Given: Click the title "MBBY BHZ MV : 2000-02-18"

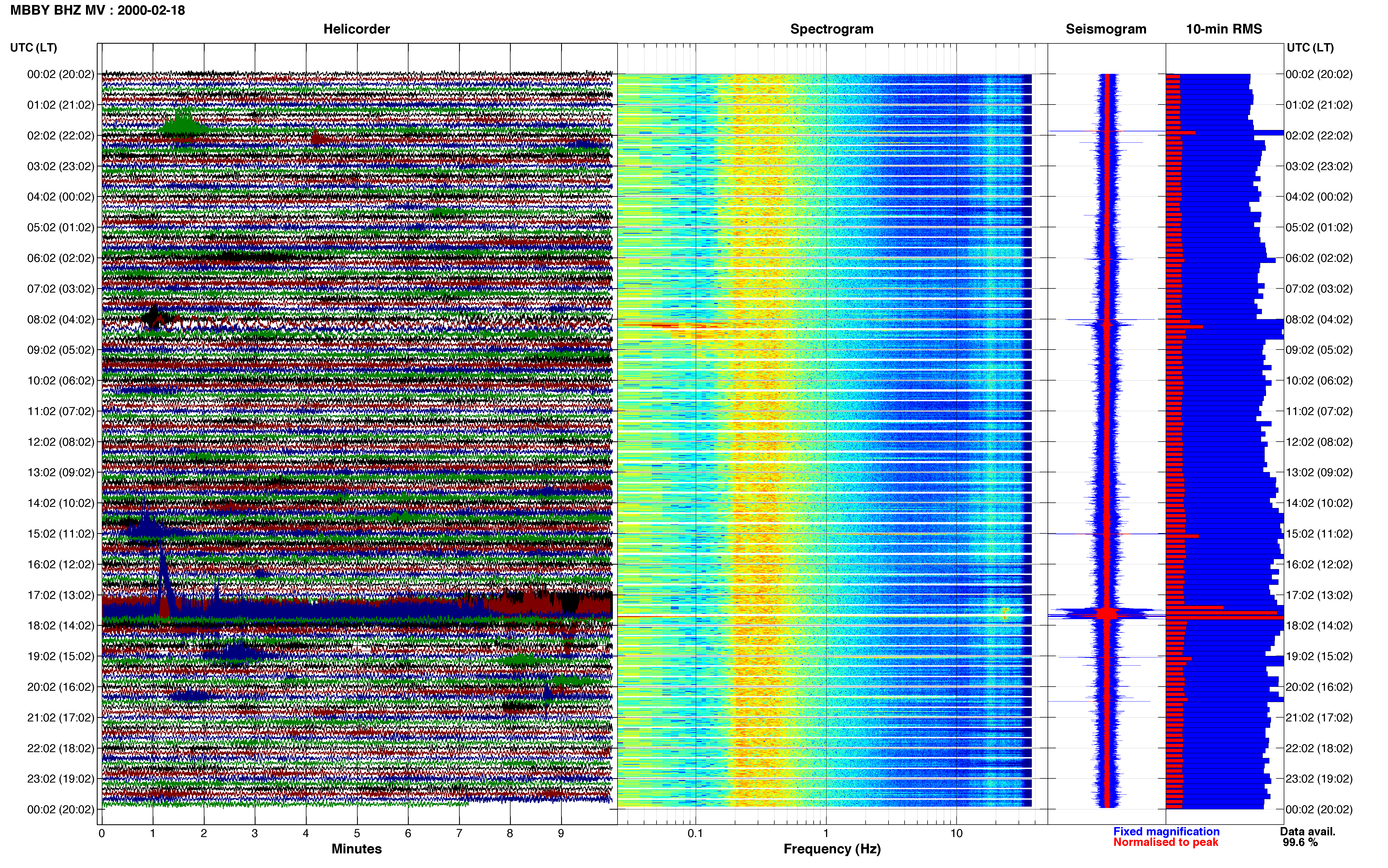Looking at the screenshot, I should [98, 10].
